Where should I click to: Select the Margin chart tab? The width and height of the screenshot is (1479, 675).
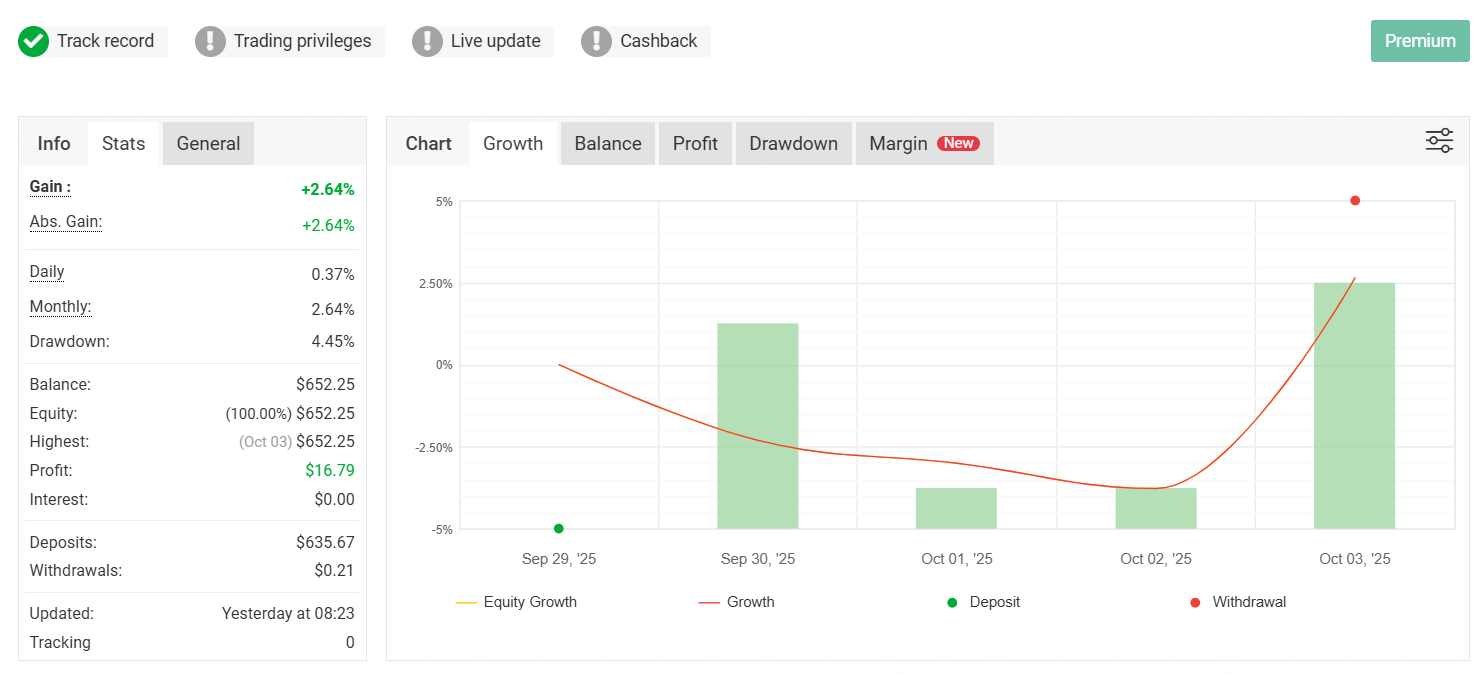[898, 143]
